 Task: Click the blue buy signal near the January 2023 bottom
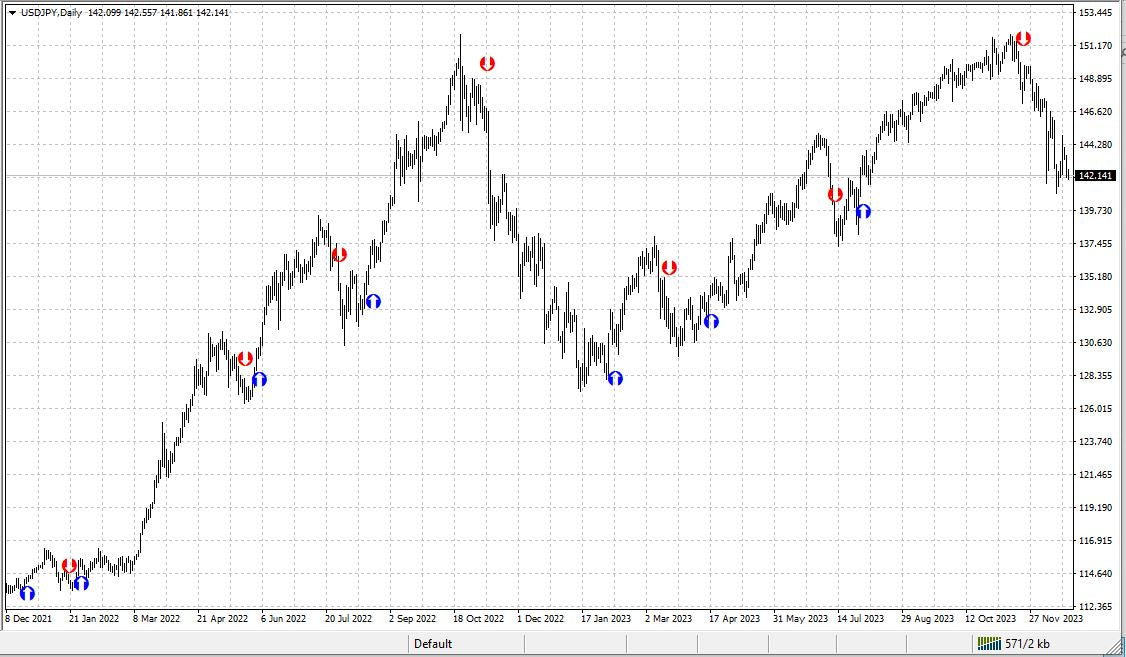[x=616, y=378]
